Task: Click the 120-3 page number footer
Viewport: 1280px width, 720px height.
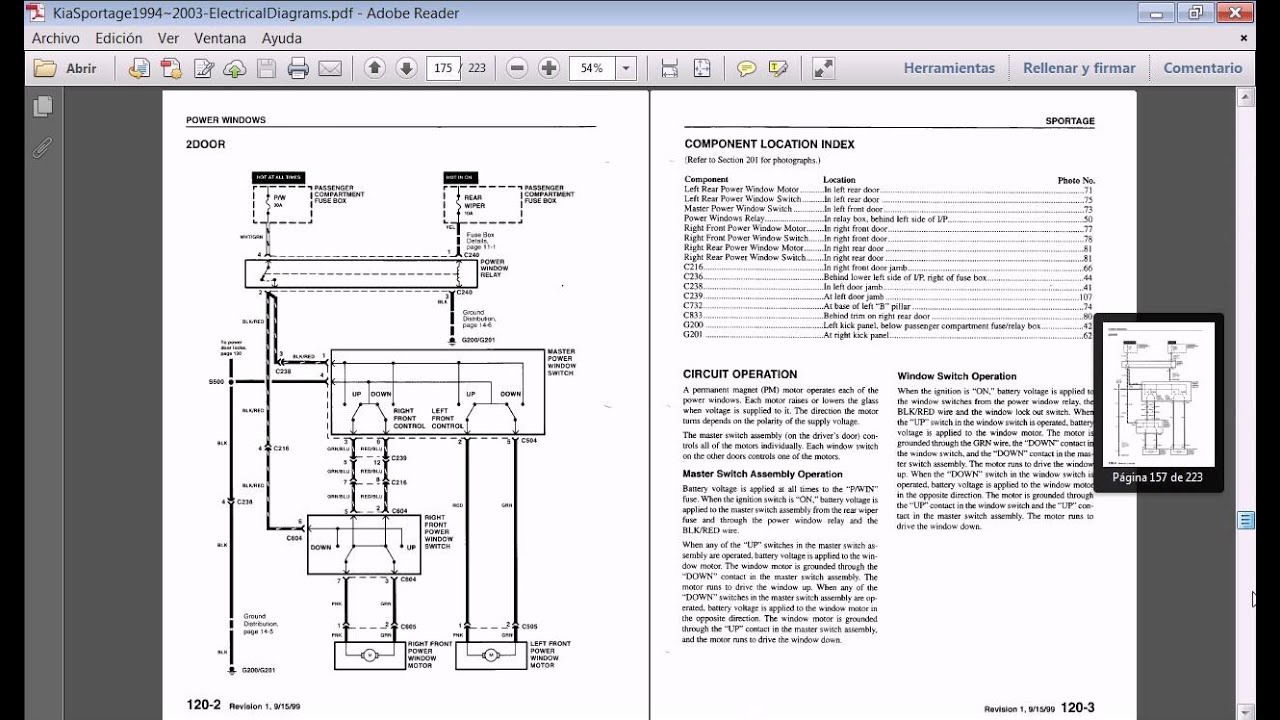Action: 1077,707
